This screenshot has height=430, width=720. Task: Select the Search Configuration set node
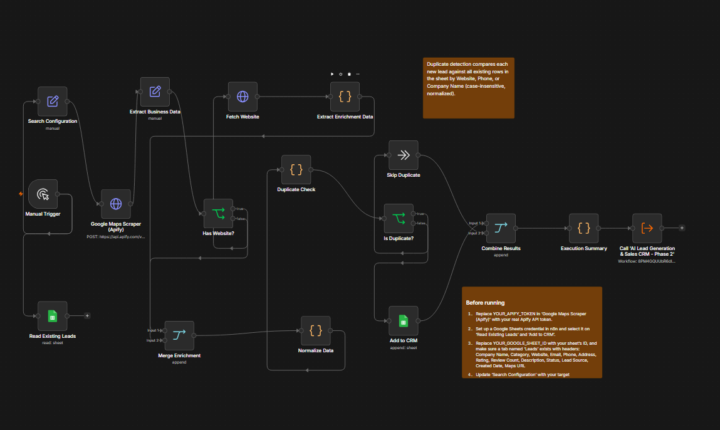tap(52, 101)
